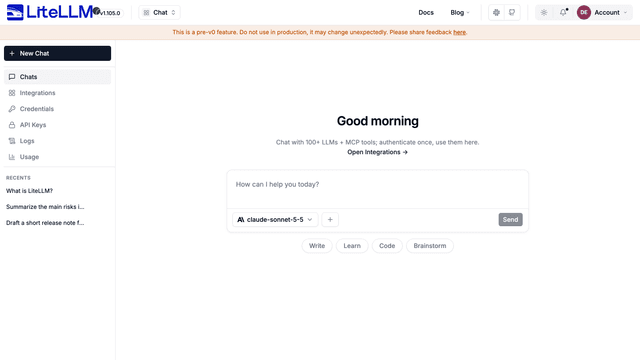This screenshot has width=640, height=360.
Task: Focus the How can I help you today field
Action: coord(378,189)
